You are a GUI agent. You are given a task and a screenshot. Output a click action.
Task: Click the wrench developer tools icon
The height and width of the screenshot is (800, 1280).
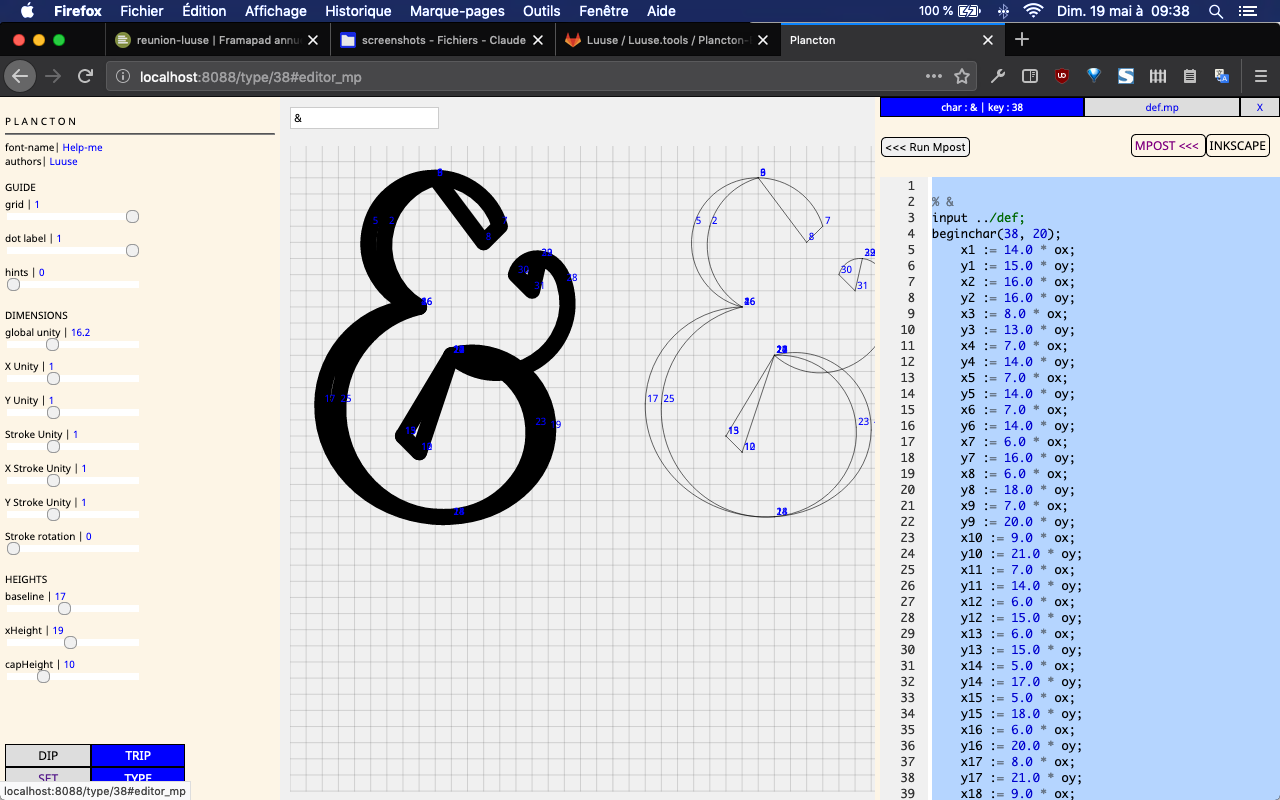(997, 76)
